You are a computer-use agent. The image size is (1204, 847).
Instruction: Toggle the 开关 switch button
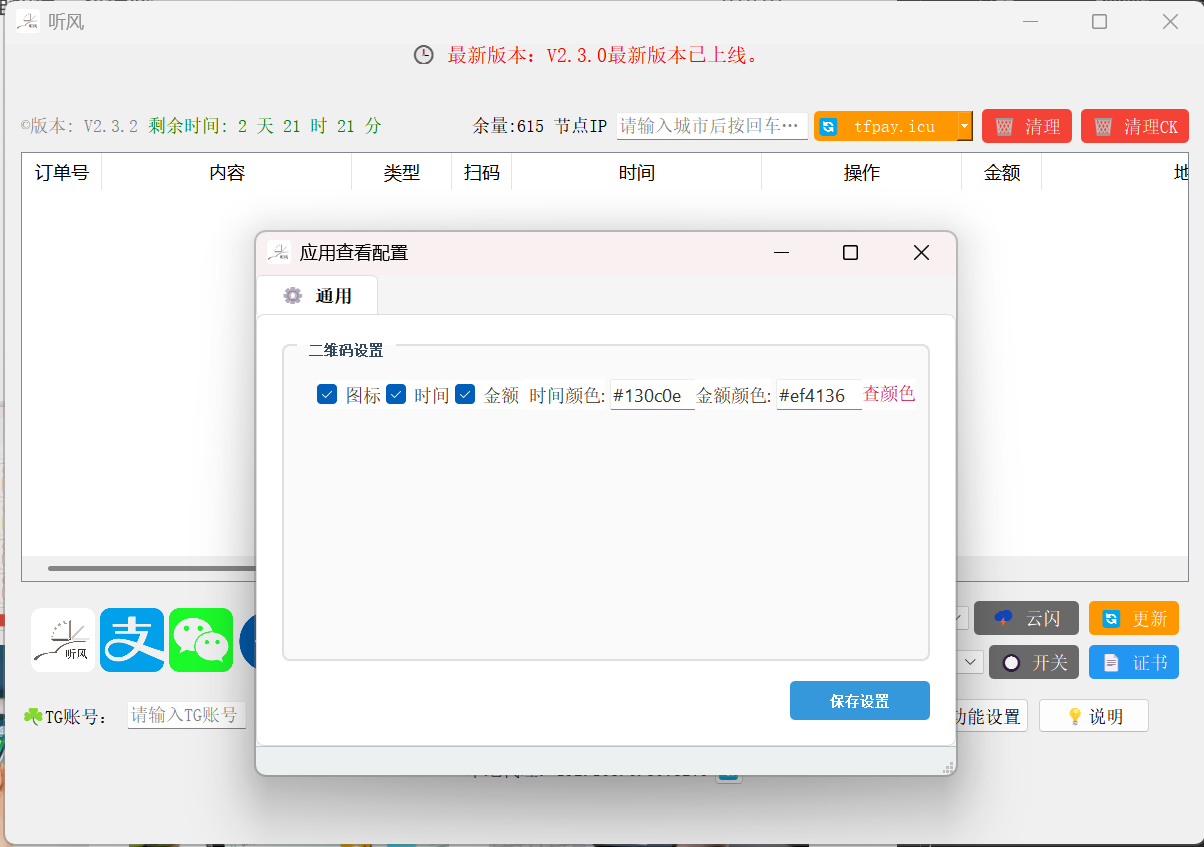pos(1033,662)
